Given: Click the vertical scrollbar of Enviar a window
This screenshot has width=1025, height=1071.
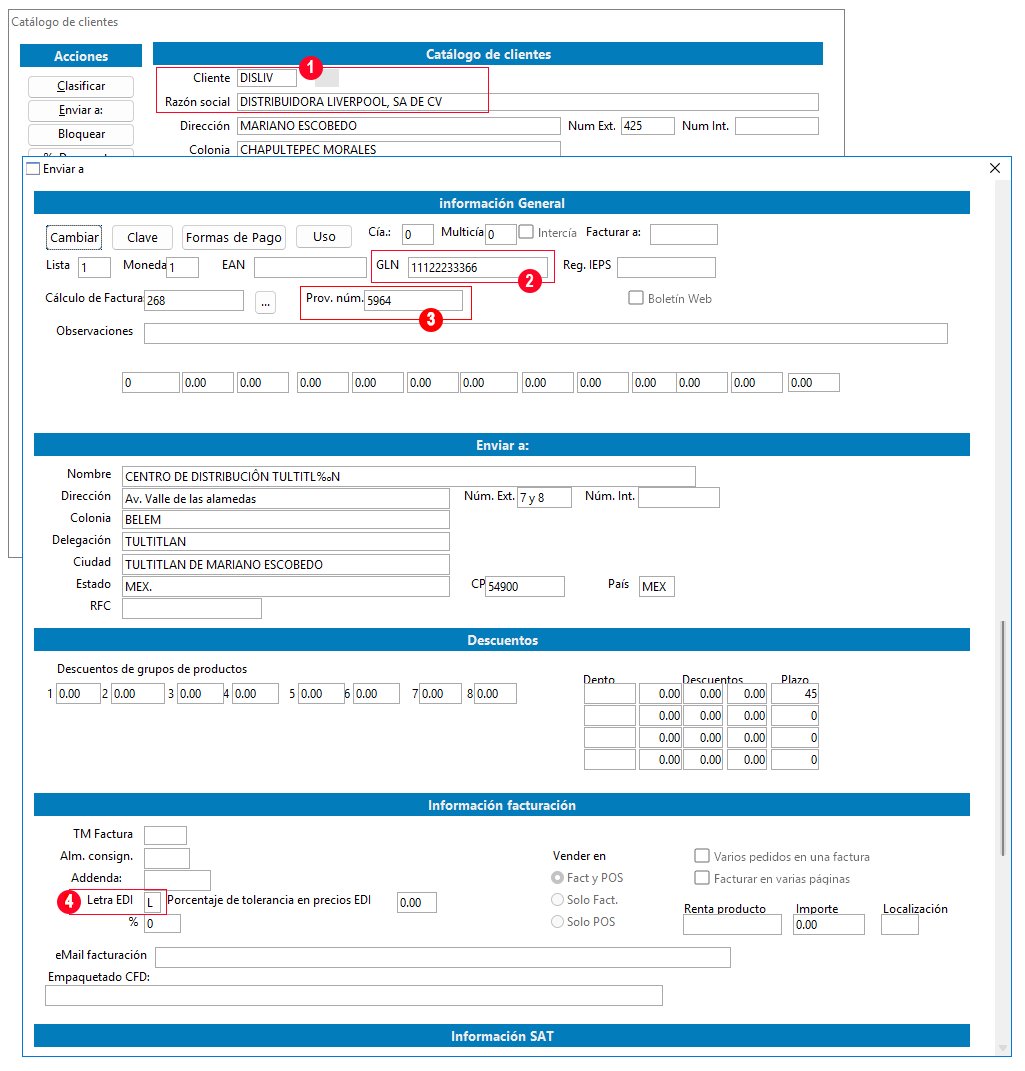Looking at the screenshot, I should coord(1002,738).
